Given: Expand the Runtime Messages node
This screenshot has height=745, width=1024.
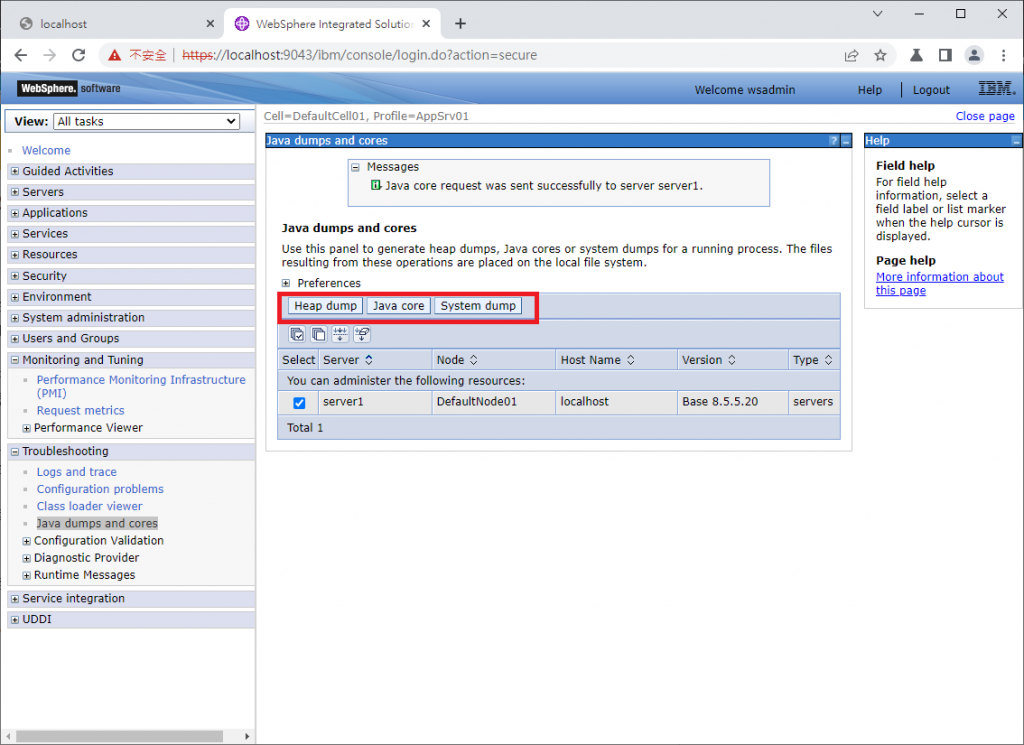Looking at the screenshot, I should [x=27, y=575].
